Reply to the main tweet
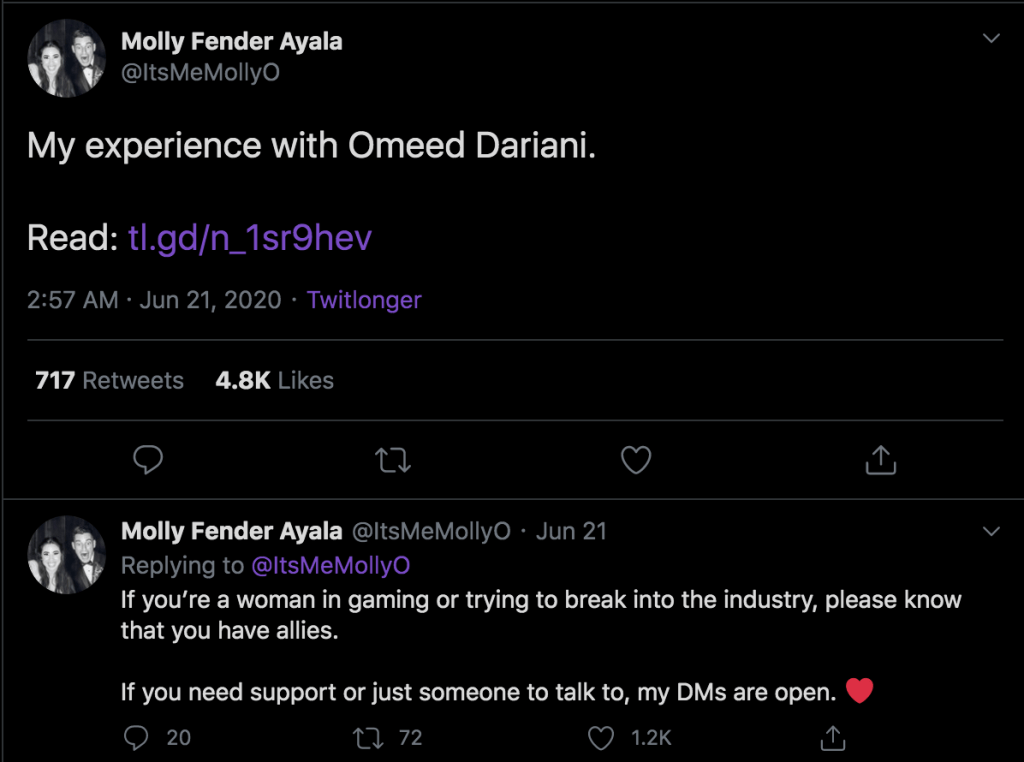The width and height of the screenshot is (1024, 762). 148,460
